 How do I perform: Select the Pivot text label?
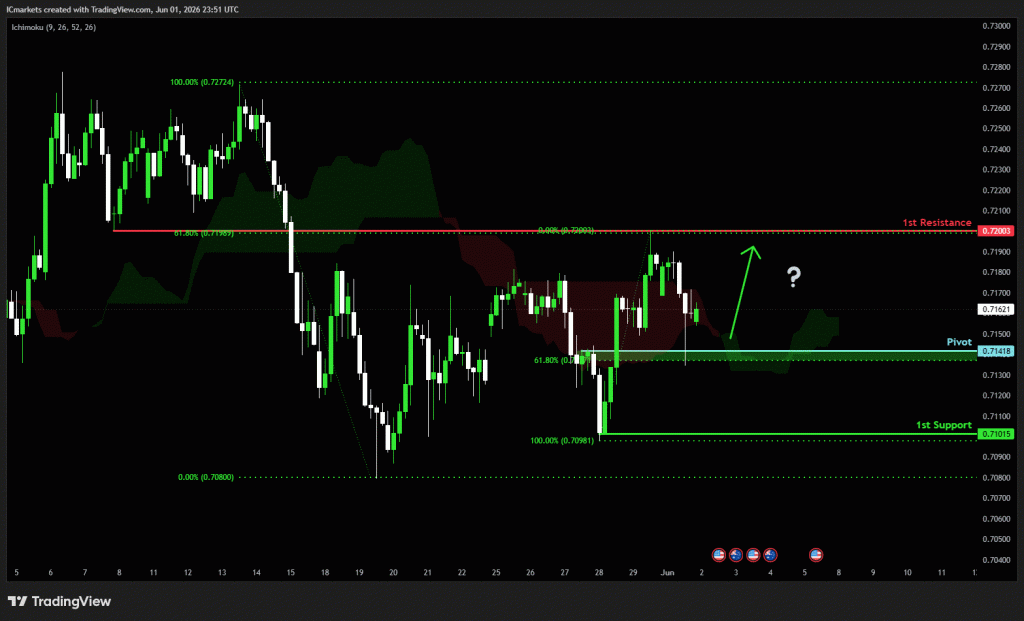click(959, 342)
